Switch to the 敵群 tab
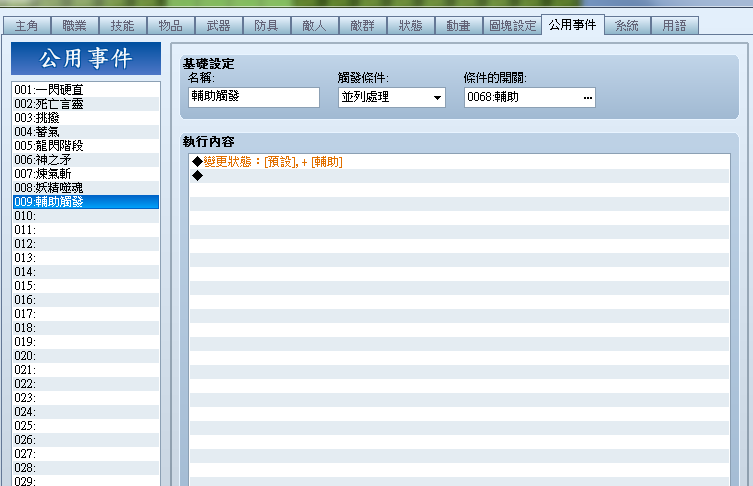This screenshot has width=753, height=486. (x=363, y=25)
